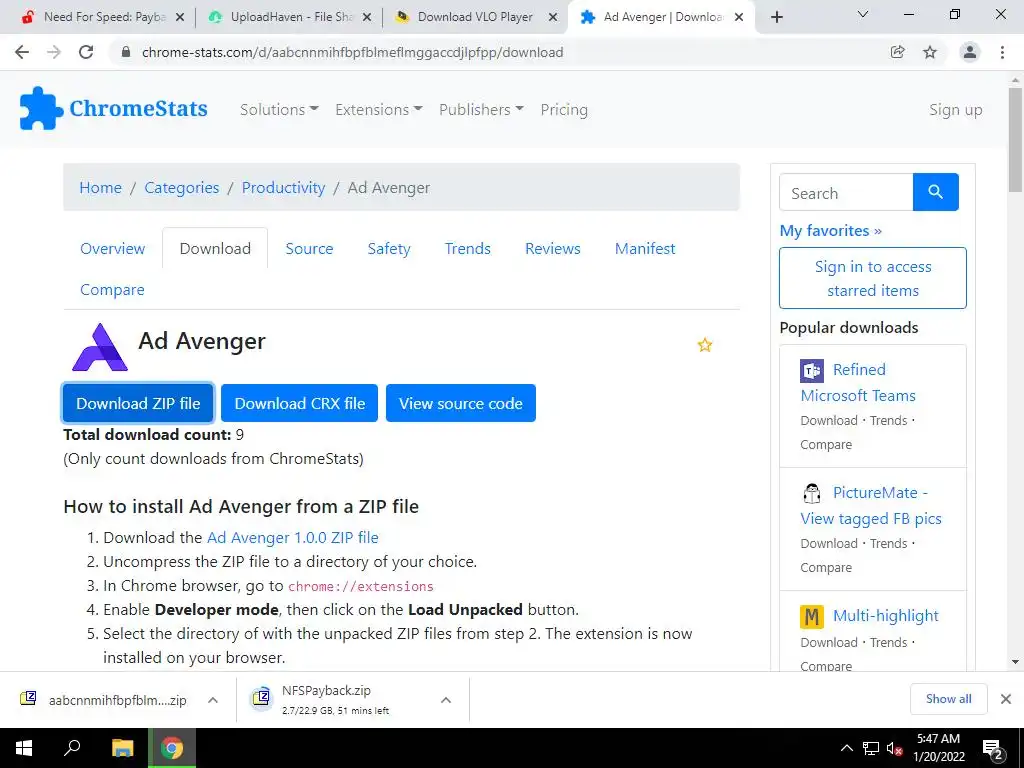
Task: Open a new tab with plus icon
Action: pyautogui.click(x=776, y=17)
